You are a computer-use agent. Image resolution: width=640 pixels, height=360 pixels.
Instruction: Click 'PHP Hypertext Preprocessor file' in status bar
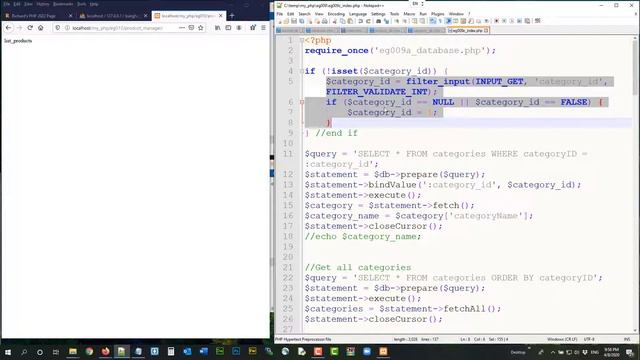click(303, 339)
